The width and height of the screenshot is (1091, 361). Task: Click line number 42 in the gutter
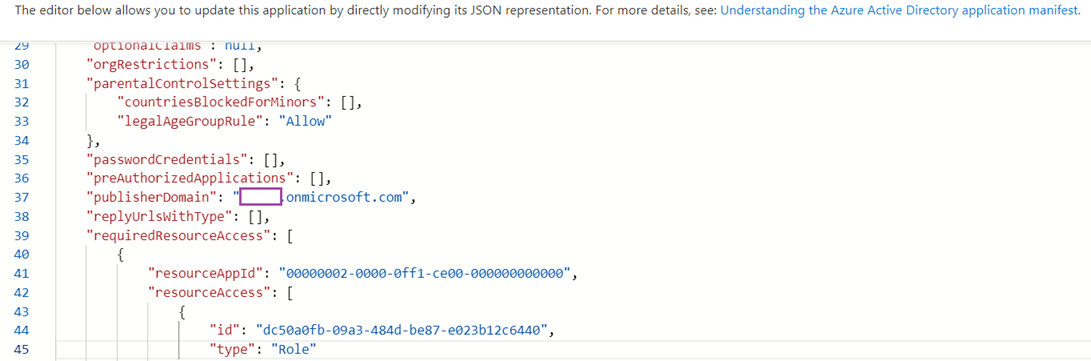[22, 291]
